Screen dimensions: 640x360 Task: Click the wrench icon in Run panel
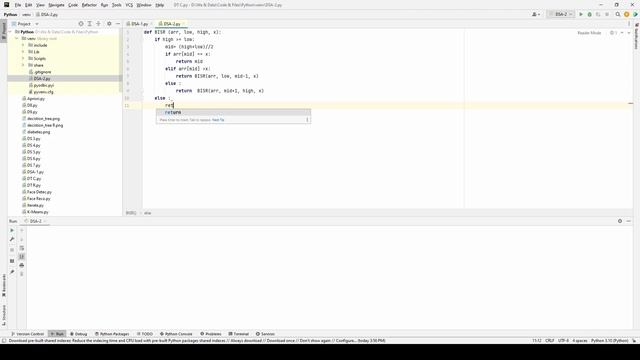tap(12, 239)
